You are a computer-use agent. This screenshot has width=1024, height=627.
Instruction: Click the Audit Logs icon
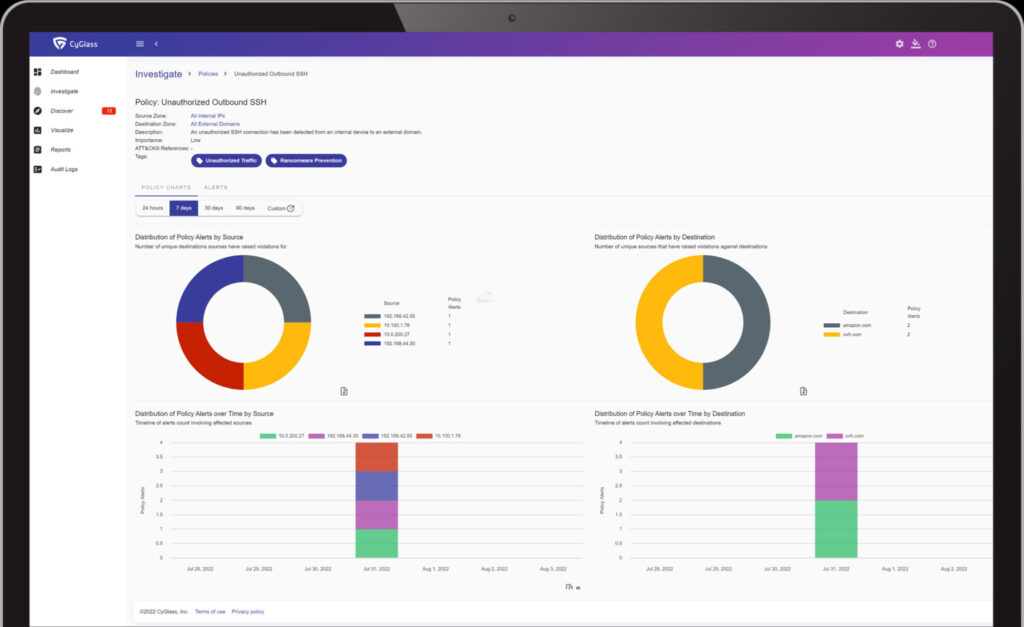tap(38, 169)
